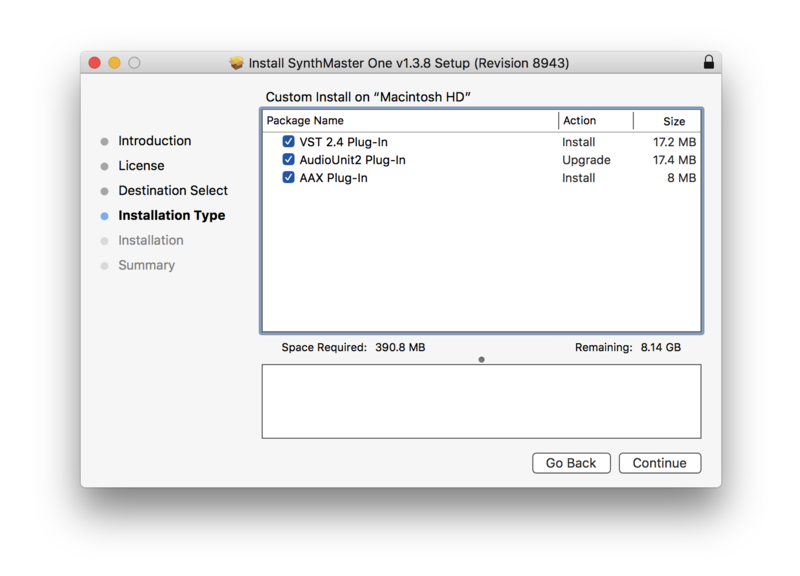The width and height of the screenshot is (800, 576).
Task: Click the installer package icon in title
Action: pos(236,63)
